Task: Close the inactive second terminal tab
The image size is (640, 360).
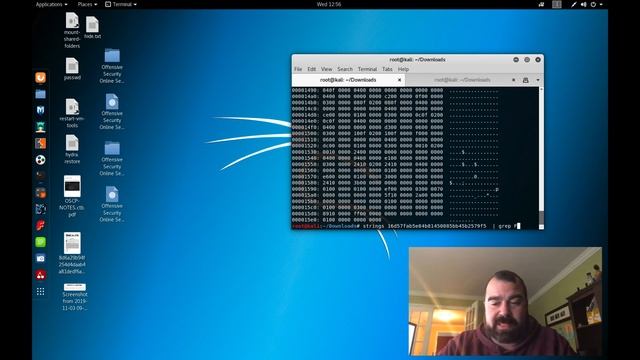Action: point(513,80)
